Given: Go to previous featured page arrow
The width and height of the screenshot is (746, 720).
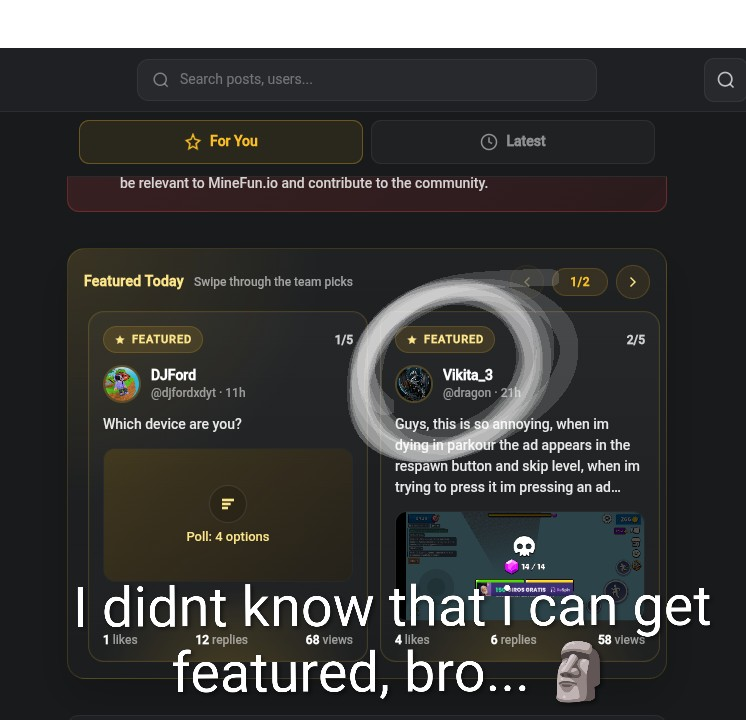Looking at the screenshot, I should tap(527, 282).
